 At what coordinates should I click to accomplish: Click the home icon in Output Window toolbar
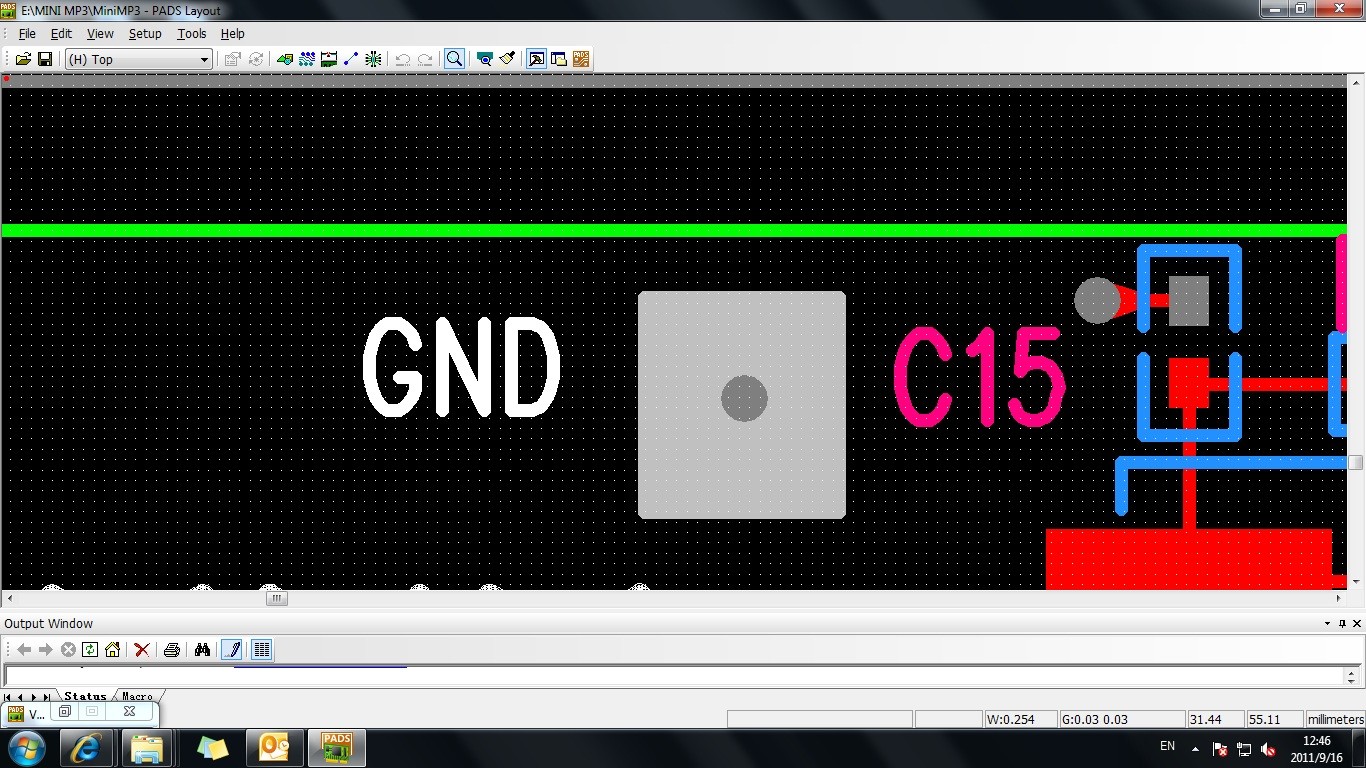point(112,650)
